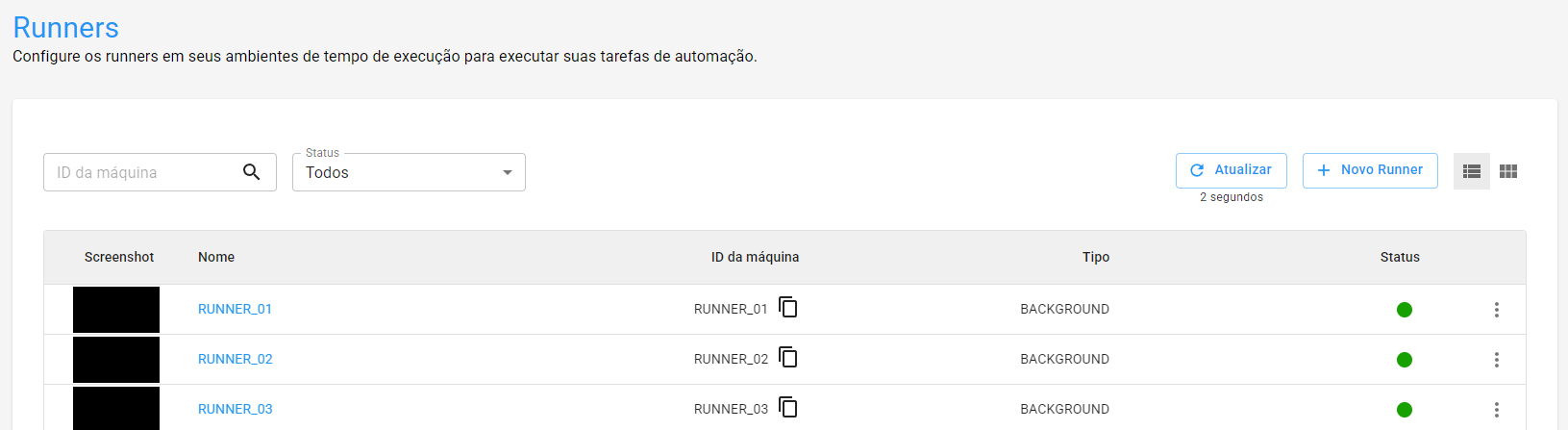Image resolution: width=1568 pixels, height=430 pixels.
Task: Open the RUNNER_01 name link
Action: [235, 309]
